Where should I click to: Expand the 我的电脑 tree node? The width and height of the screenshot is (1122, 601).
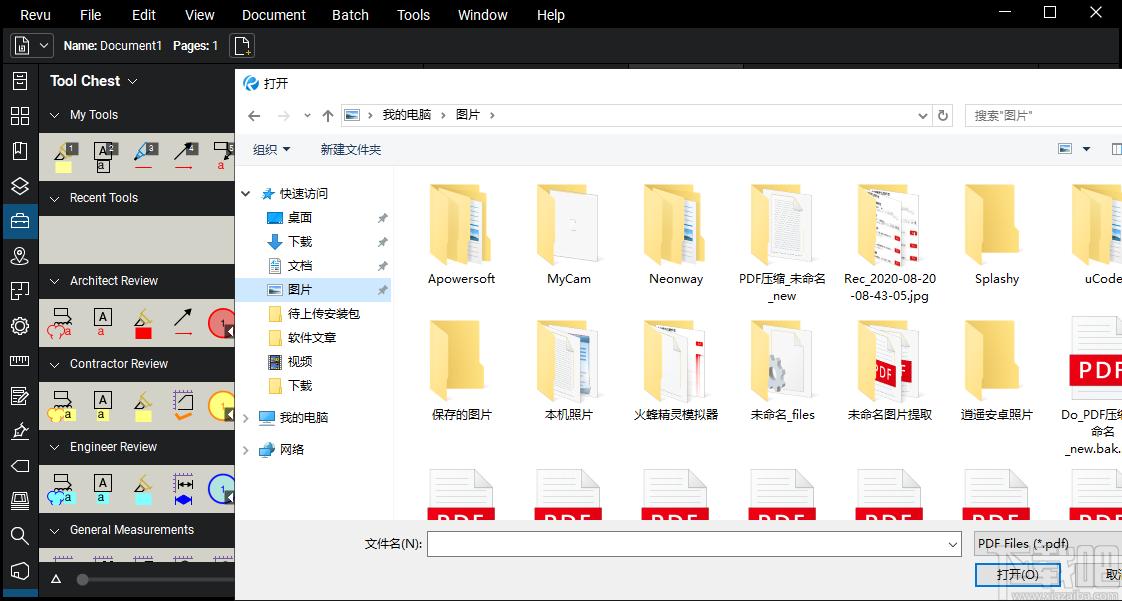[246, 418]
